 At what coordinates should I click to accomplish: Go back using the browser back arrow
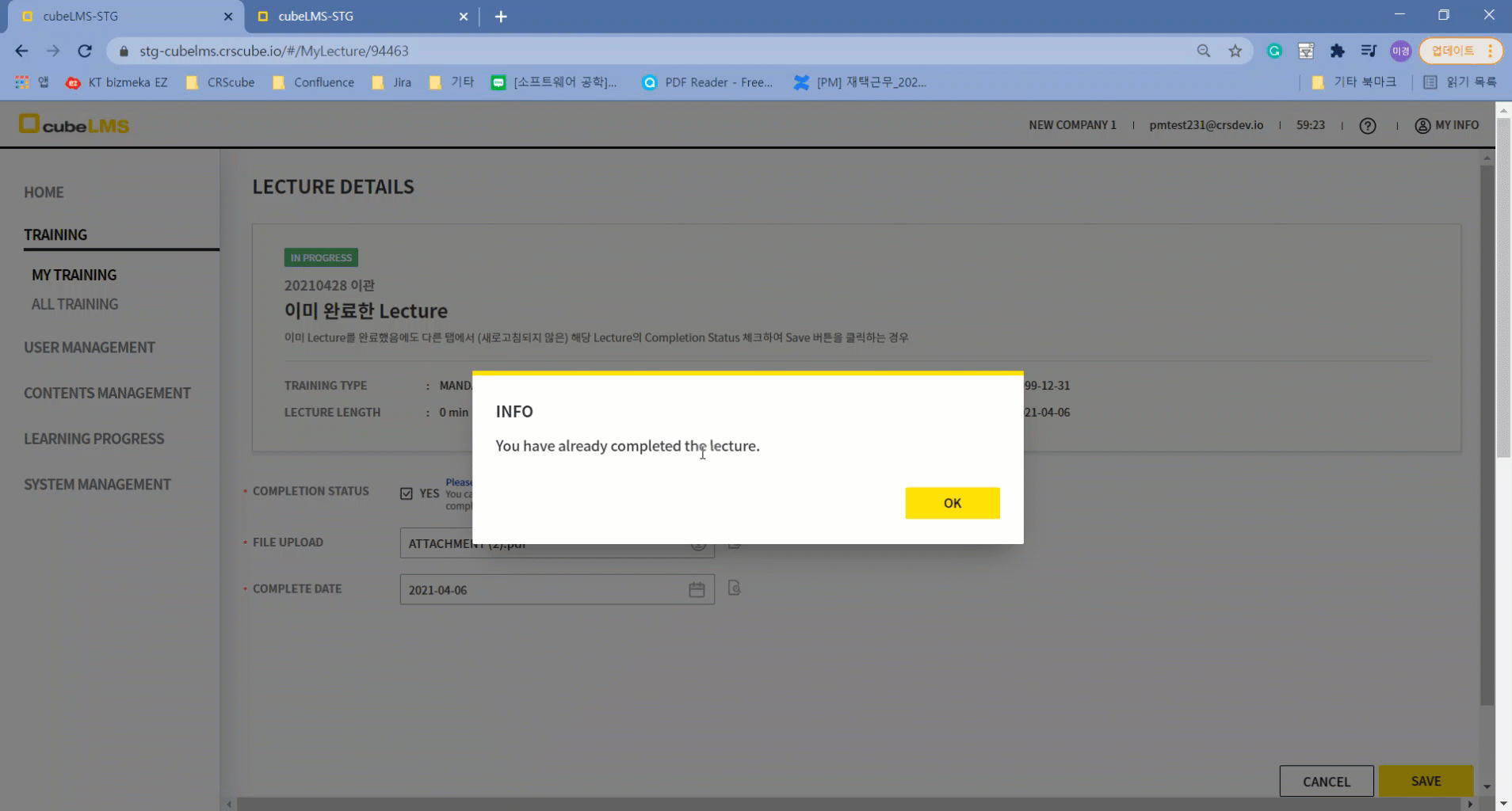click(21, 51)
